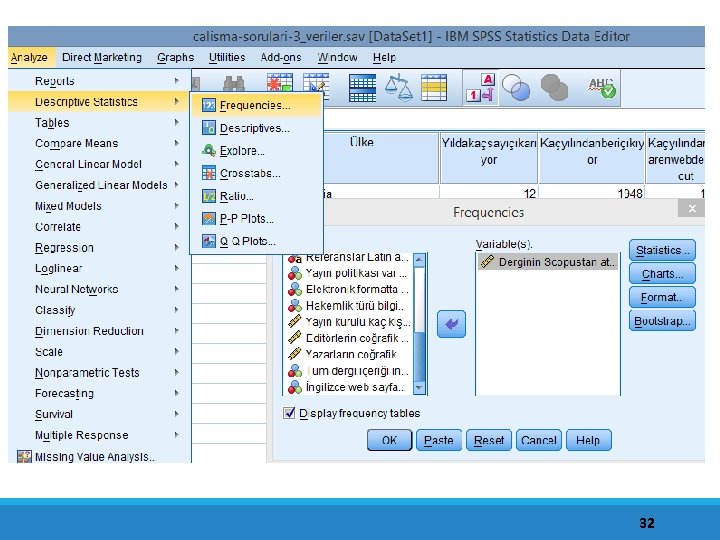Click the Format button
This screenshot has height=540, width=720.
(x=662, y=298)
